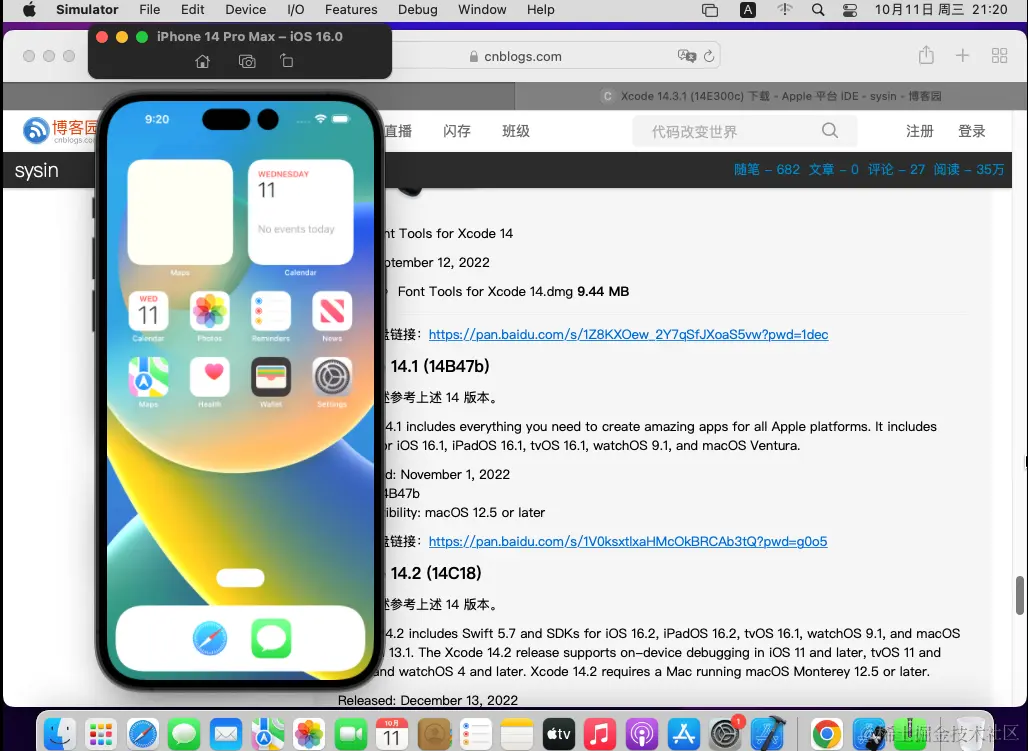This screenshot has width=1028, height=751.
Task: Click the 代码改变世界 search field
Action: click(730, 131)
